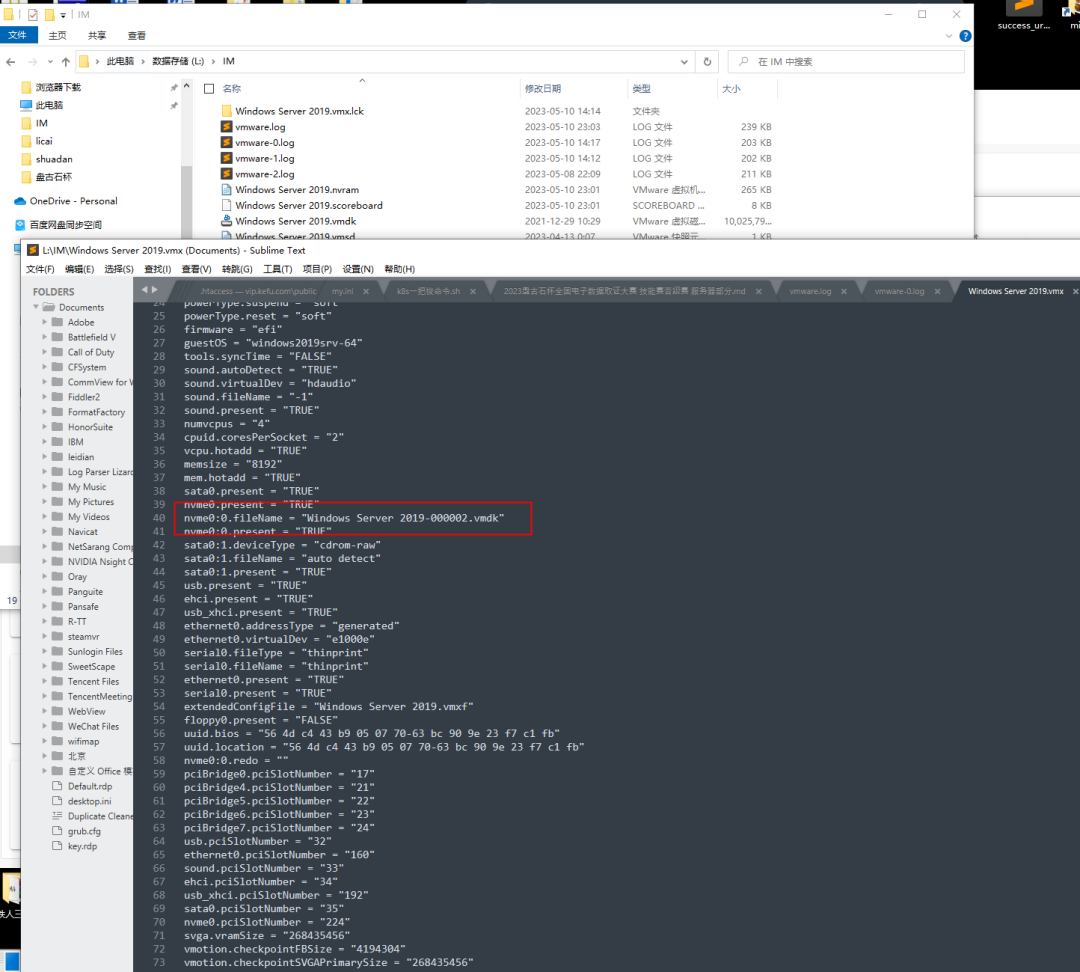The image size is (1080, 972).
Task: Click the Sublime Text tab-forward arrow
Action: (154, 290)
